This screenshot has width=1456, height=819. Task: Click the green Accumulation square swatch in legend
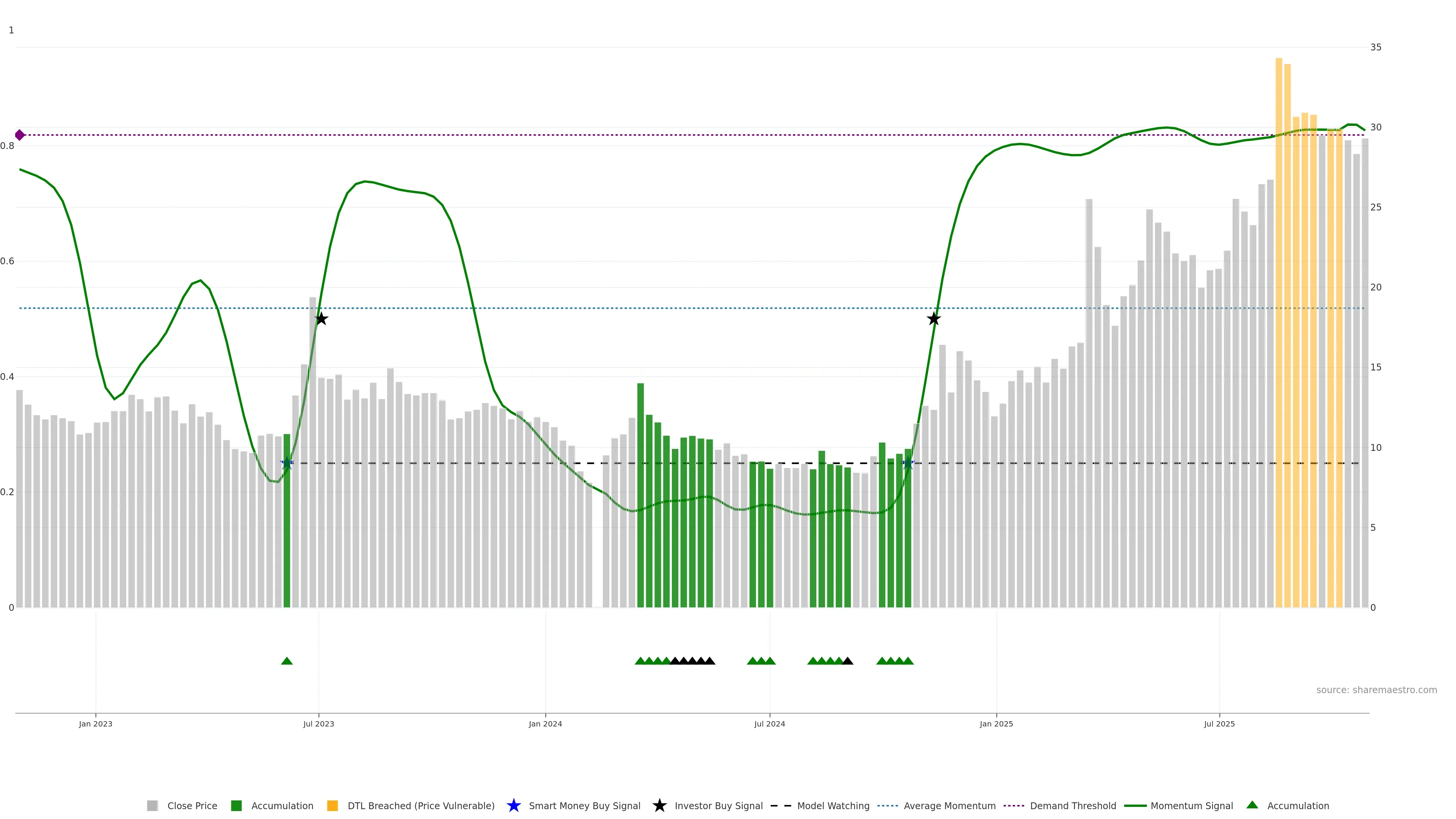[x=236, y=805]
